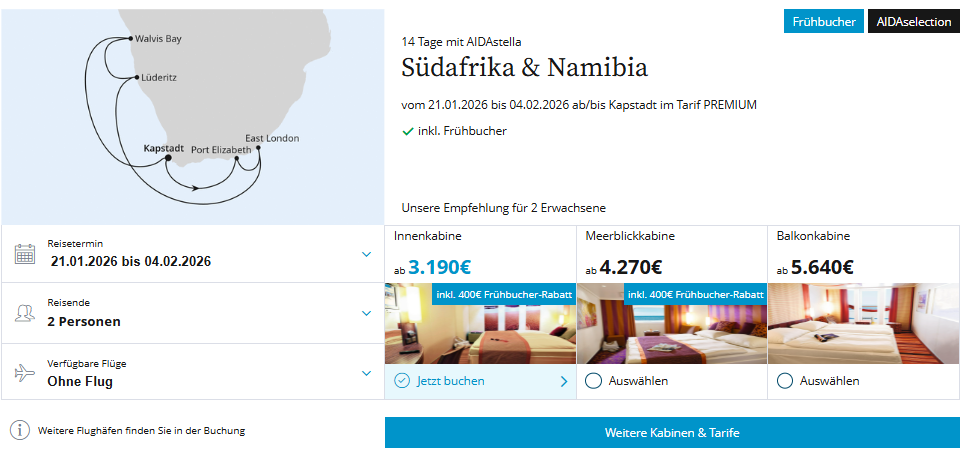
Task: Click the Kapstadt port marker on map
Action: [x=168, y=158]
